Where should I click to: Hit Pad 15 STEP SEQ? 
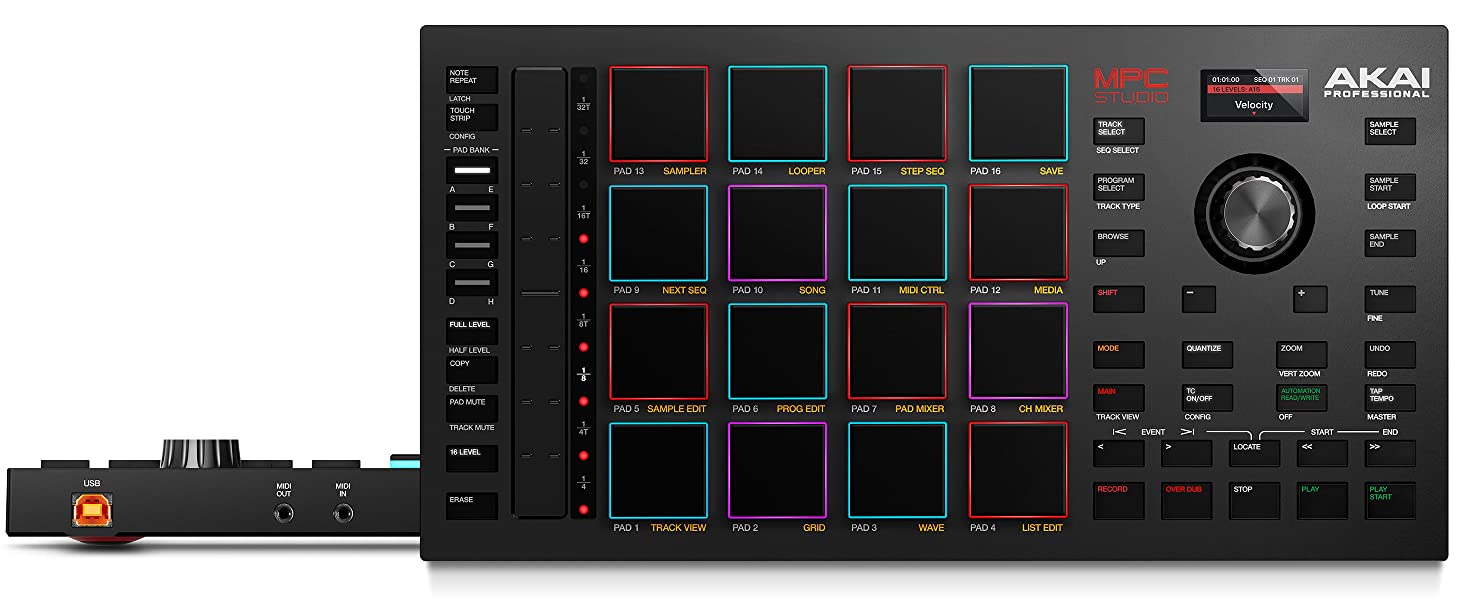[897, 114]
